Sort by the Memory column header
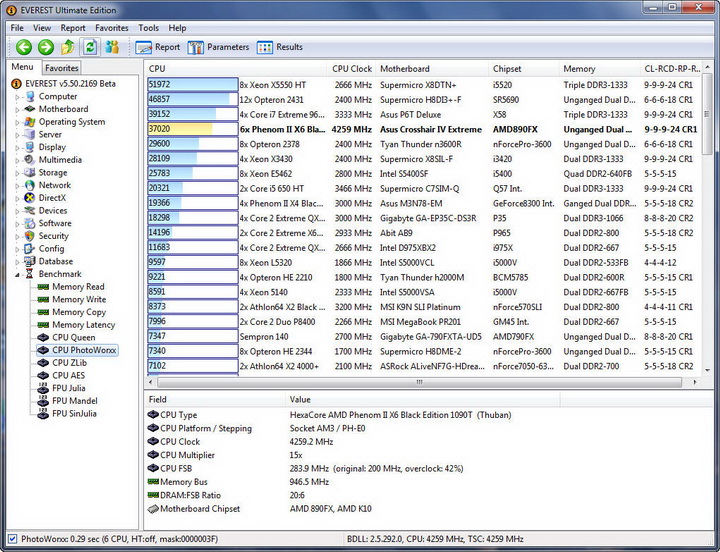This screenshot has height=552, width=720. coord(599,69)
